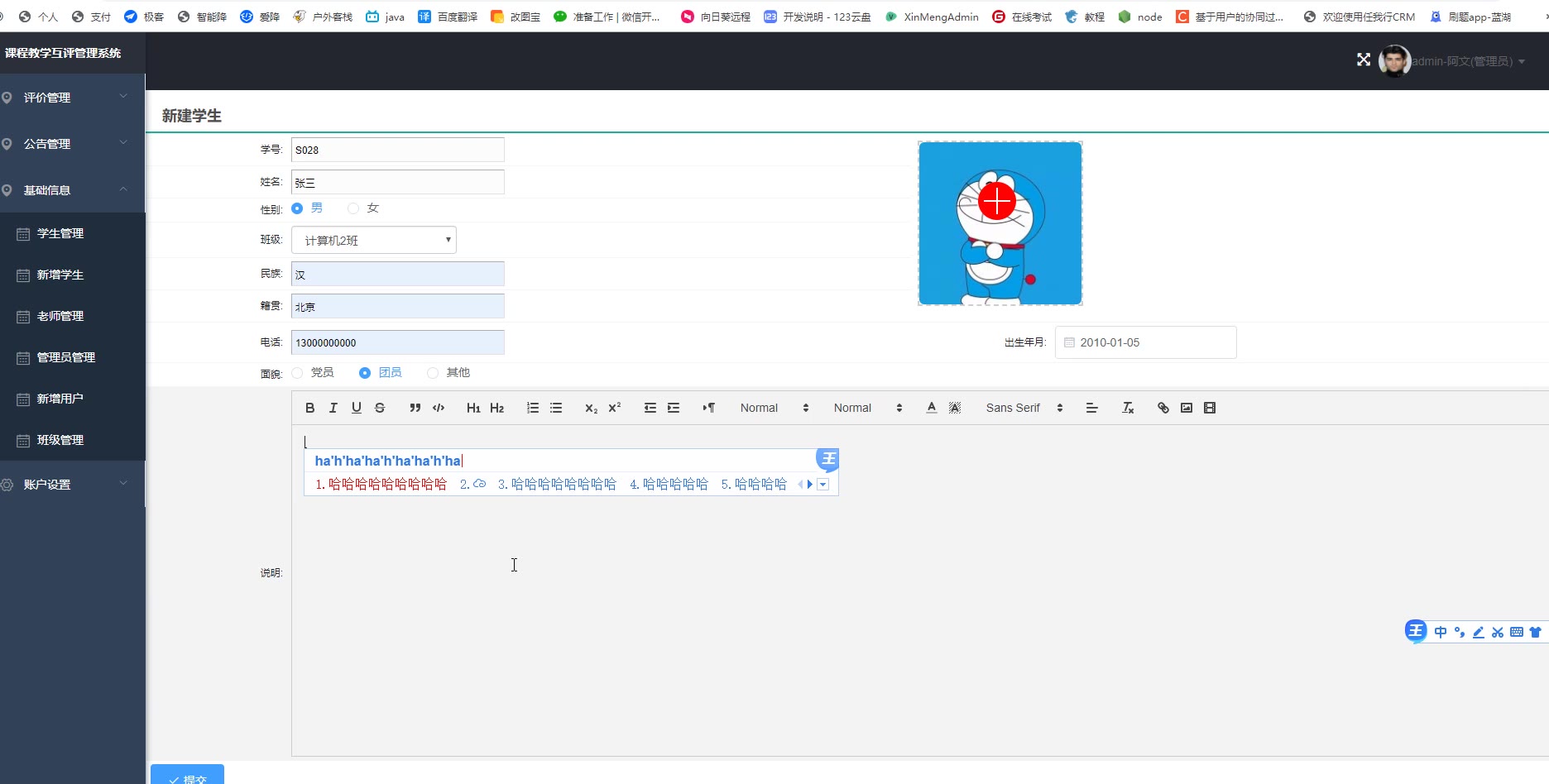This screenshot has height=784, width=1549.
Task: Select 团员 political status radio
Action: point(365,373)
